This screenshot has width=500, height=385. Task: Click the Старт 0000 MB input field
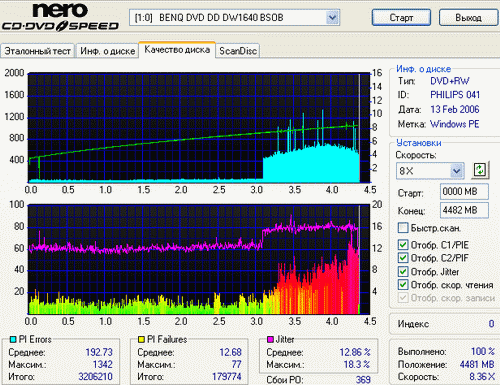coord(464,192)
